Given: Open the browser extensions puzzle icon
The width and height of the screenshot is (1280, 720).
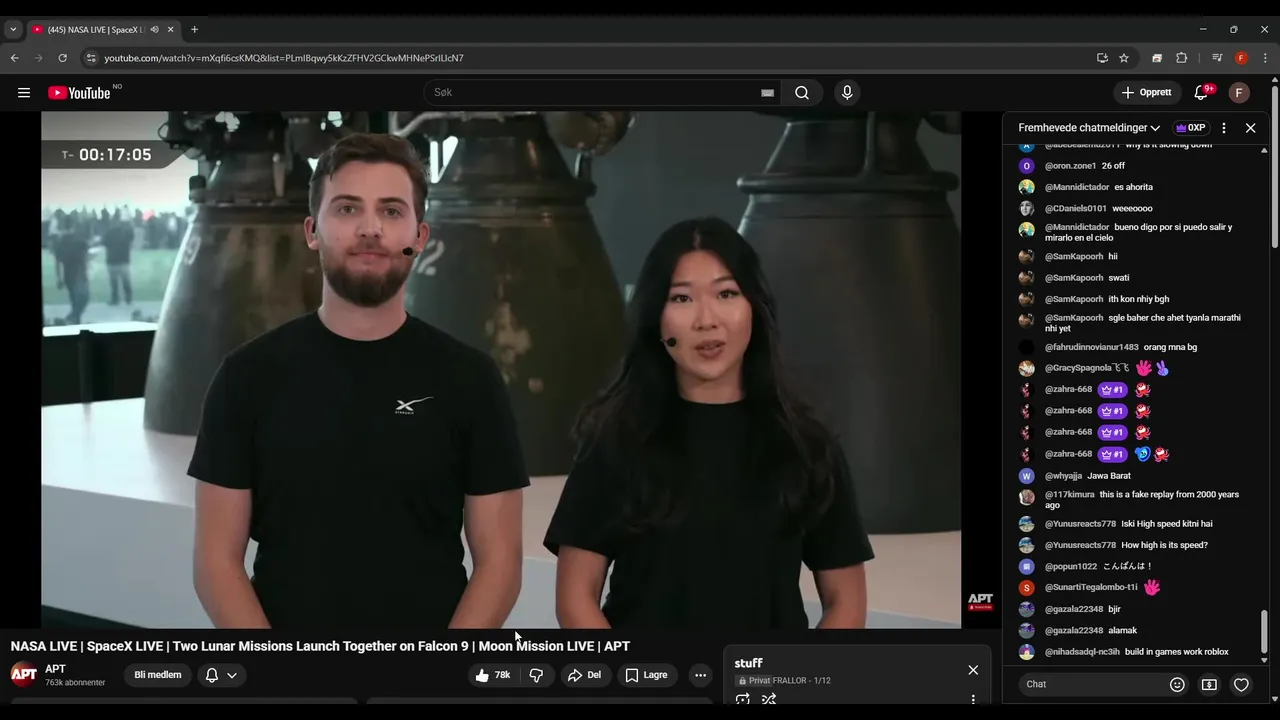Looking at the screenshot, I should 1181,58.
